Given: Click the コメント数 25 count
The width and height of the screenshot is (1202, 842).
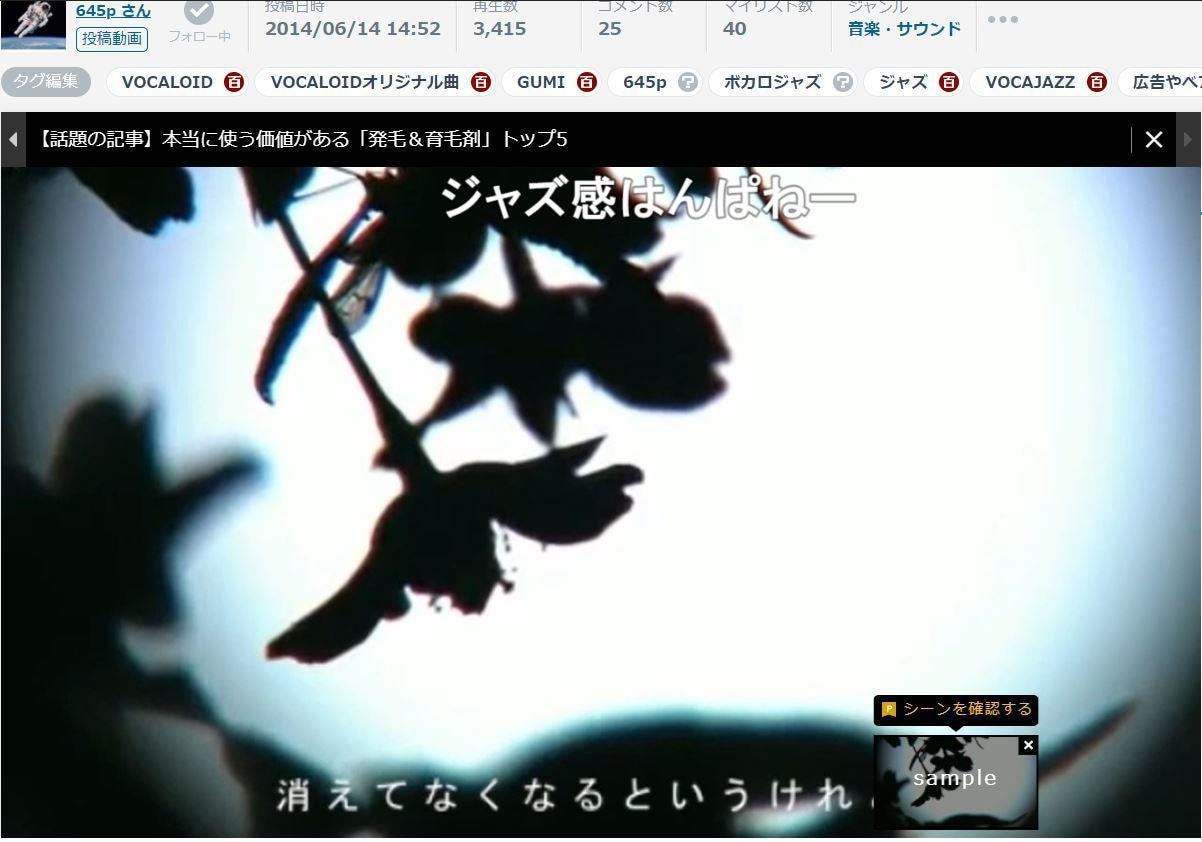Looking at the screenshot, I should 610,29.
